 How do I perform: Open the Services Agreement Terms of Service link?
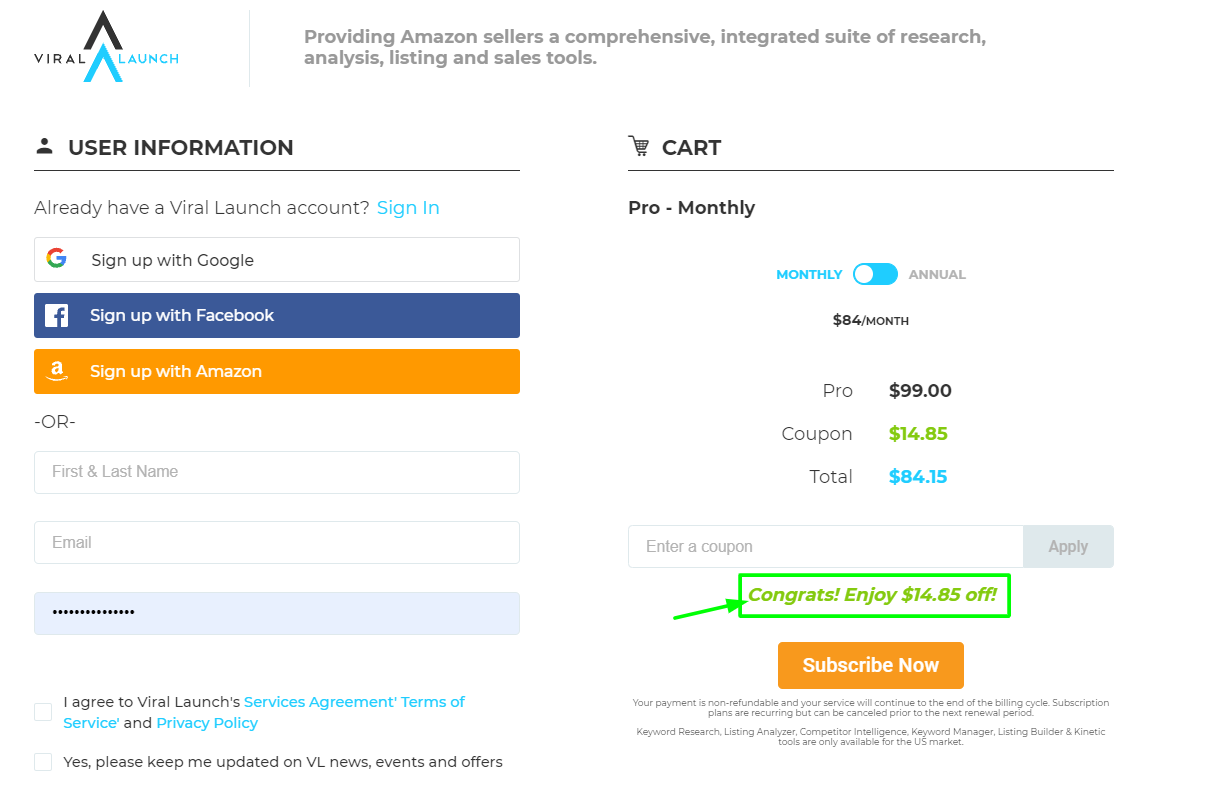click(x=354, y=701)
